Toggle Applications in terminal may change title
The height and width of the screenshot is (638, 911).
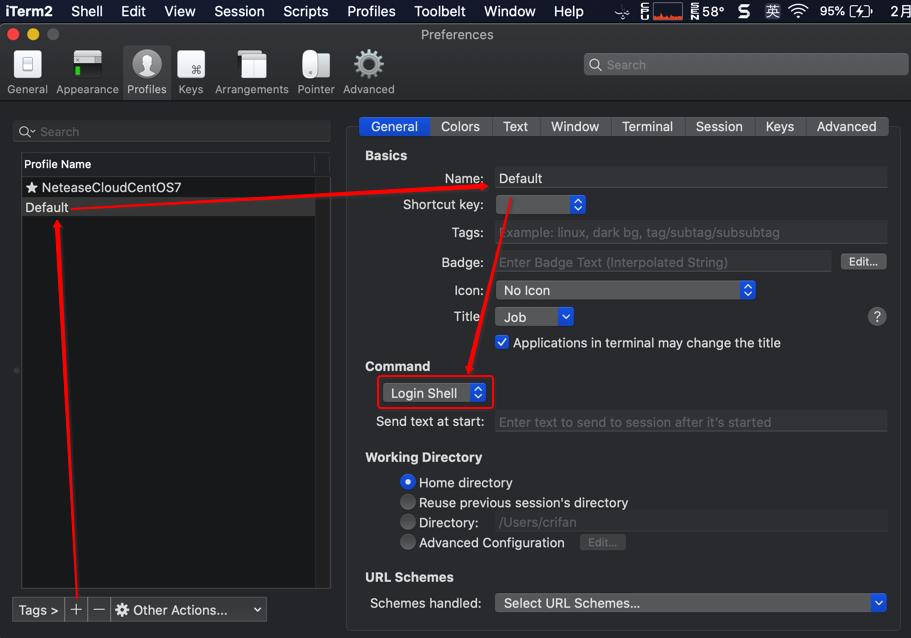pyautogui.click(x=502, y=342)
